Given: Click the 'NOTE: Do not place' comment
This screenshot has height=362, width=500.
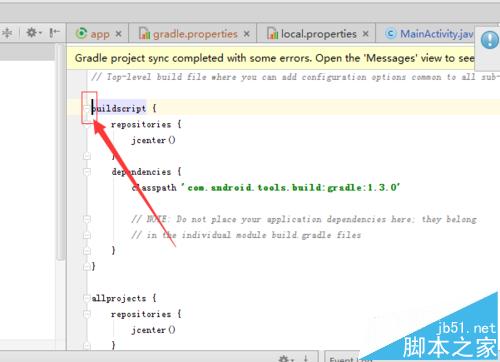Looking at the screenshot, I should [304, 219].
